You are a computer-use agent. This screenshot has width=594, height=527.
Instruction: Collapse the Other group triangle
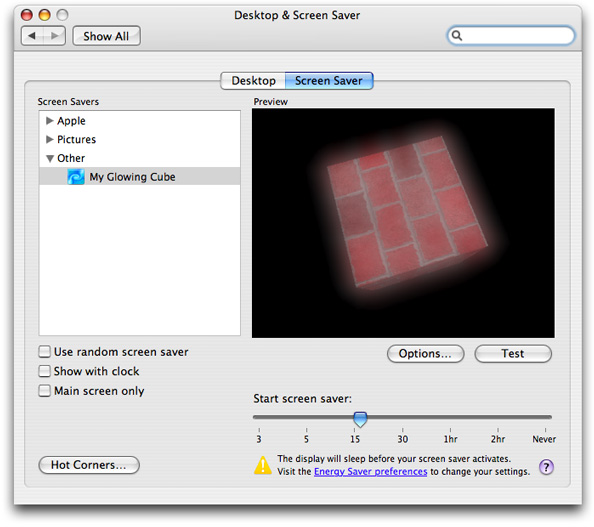pos(50,158)
